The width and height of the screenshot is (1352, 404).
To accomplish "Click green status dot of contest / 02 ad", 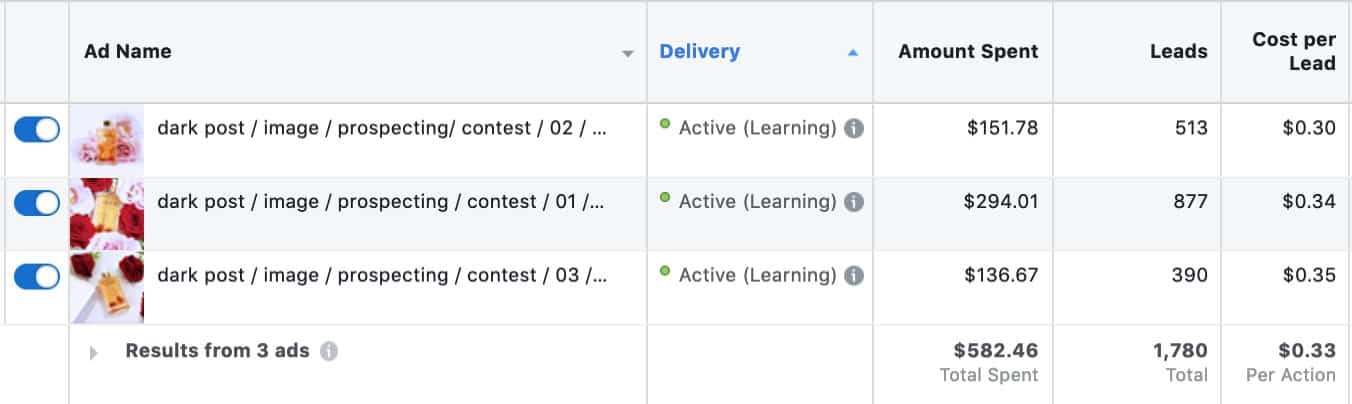I will (665, 125).
